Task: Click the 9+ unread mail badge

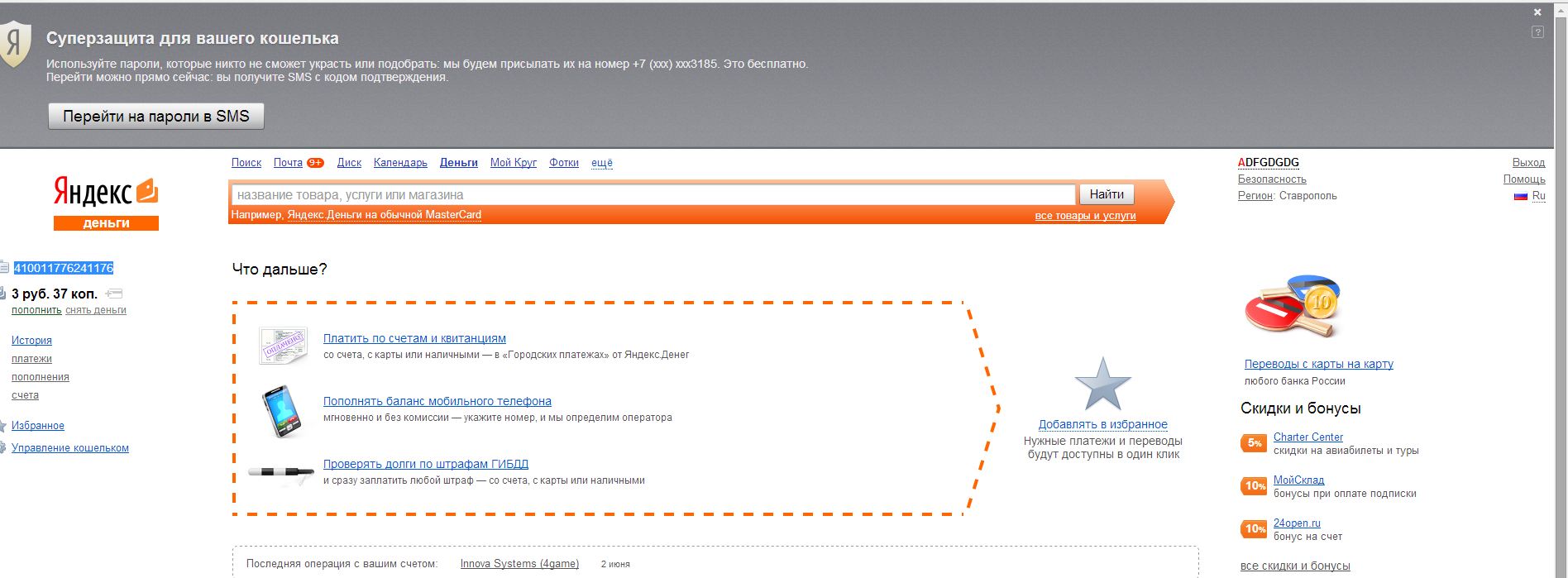Action: (x=315, y=163)
